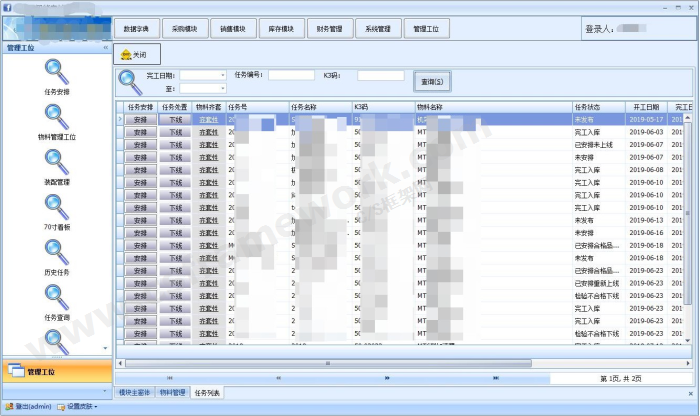Image resolution: width=700 pixels, height=416 pixels.
Task: Switch to the 物料管理 tab
Action: coord(172,393)
